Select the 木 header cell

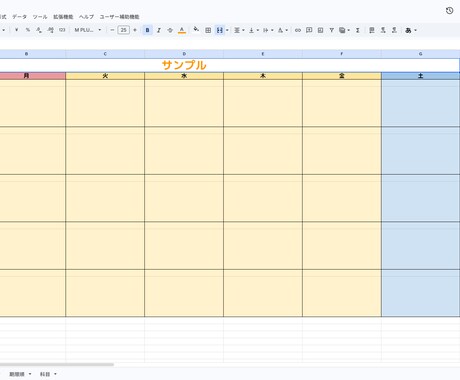tap(263, 76)
